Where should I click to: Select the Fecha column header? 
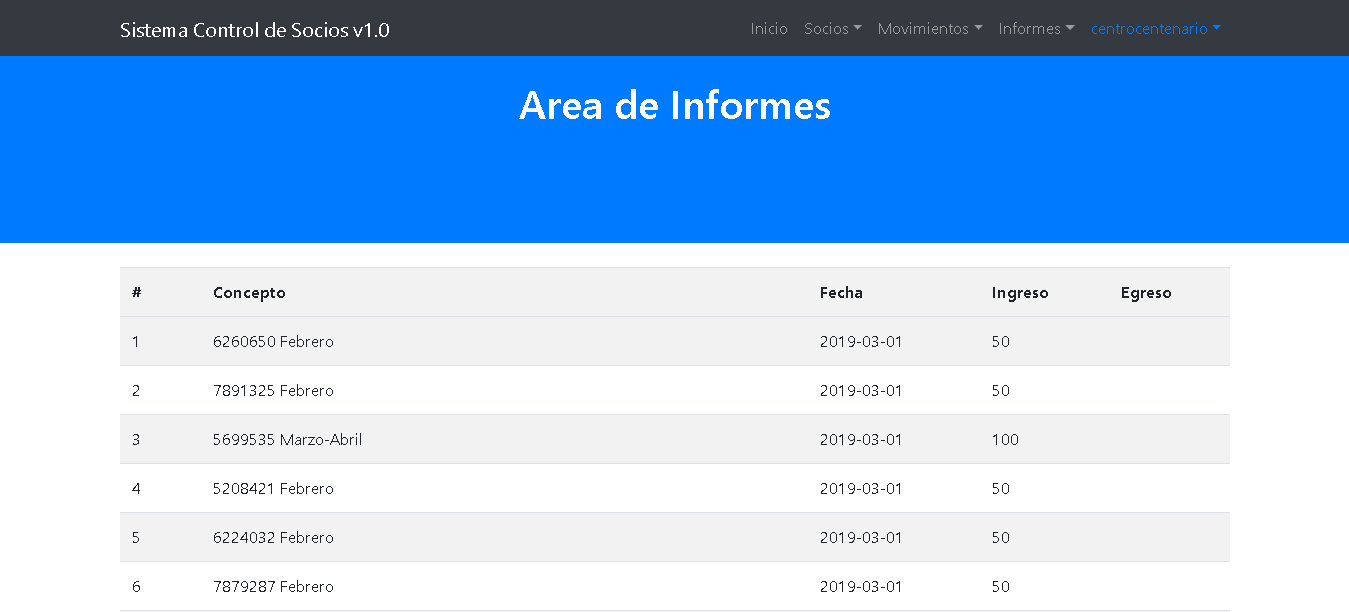click(841, 293)
